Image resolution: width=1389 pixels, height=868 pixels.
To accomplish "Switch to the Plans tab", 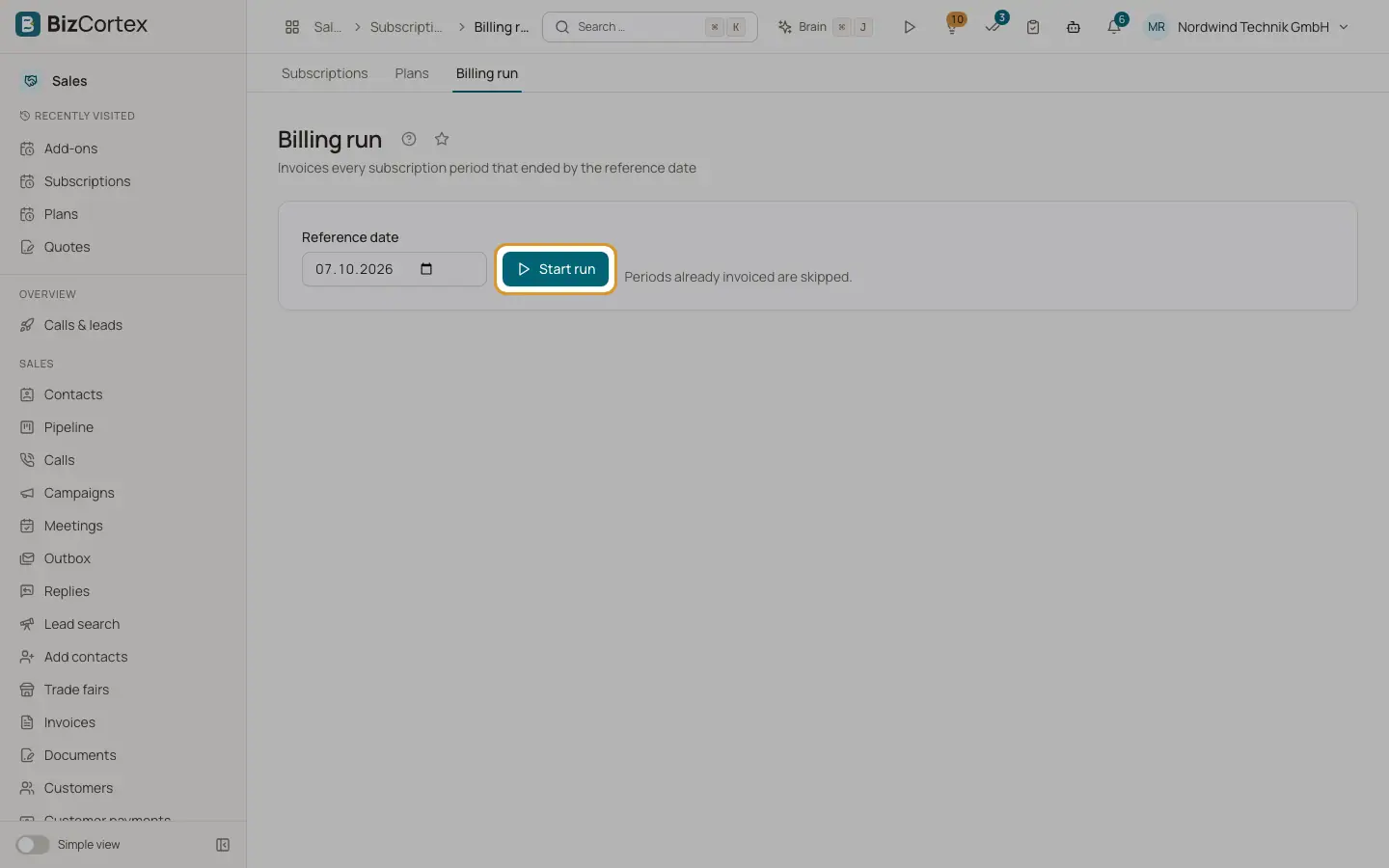I will (x=412, y=73).
